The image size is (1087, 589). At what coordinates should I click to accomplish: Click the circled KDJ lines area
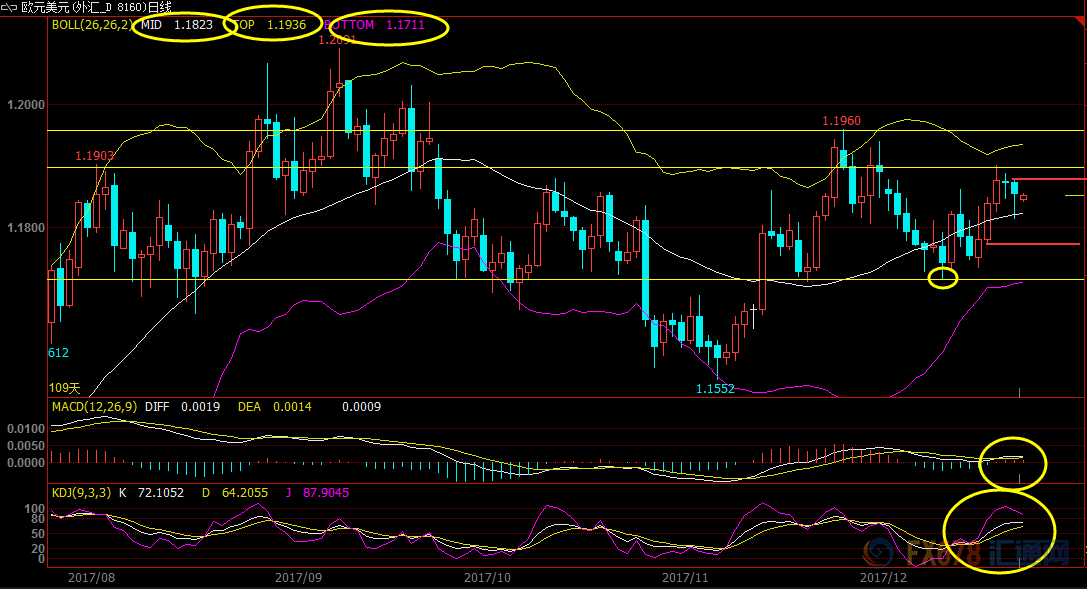tap(1000, 530)
